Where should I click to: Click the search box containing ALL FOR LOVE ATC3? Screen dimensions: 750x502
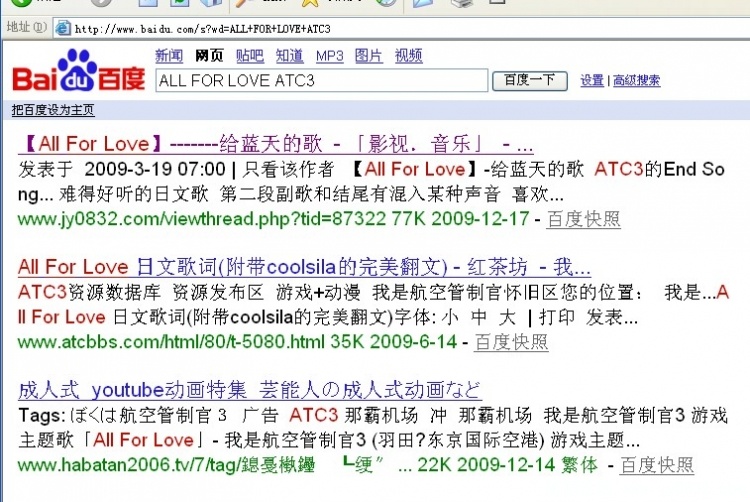pos(321,80)
